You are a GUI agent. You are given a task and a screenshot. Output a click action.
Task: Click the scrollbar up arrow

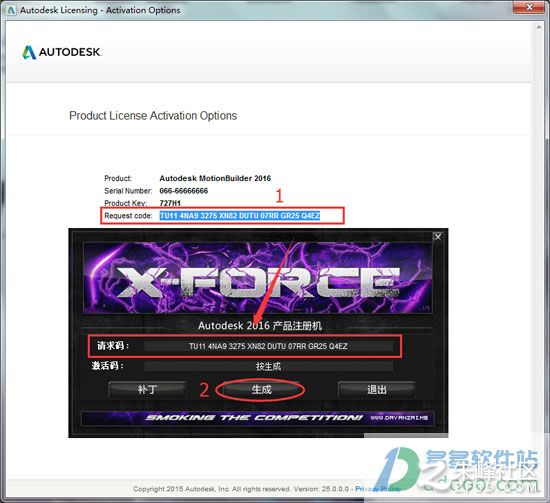[539, 27]
